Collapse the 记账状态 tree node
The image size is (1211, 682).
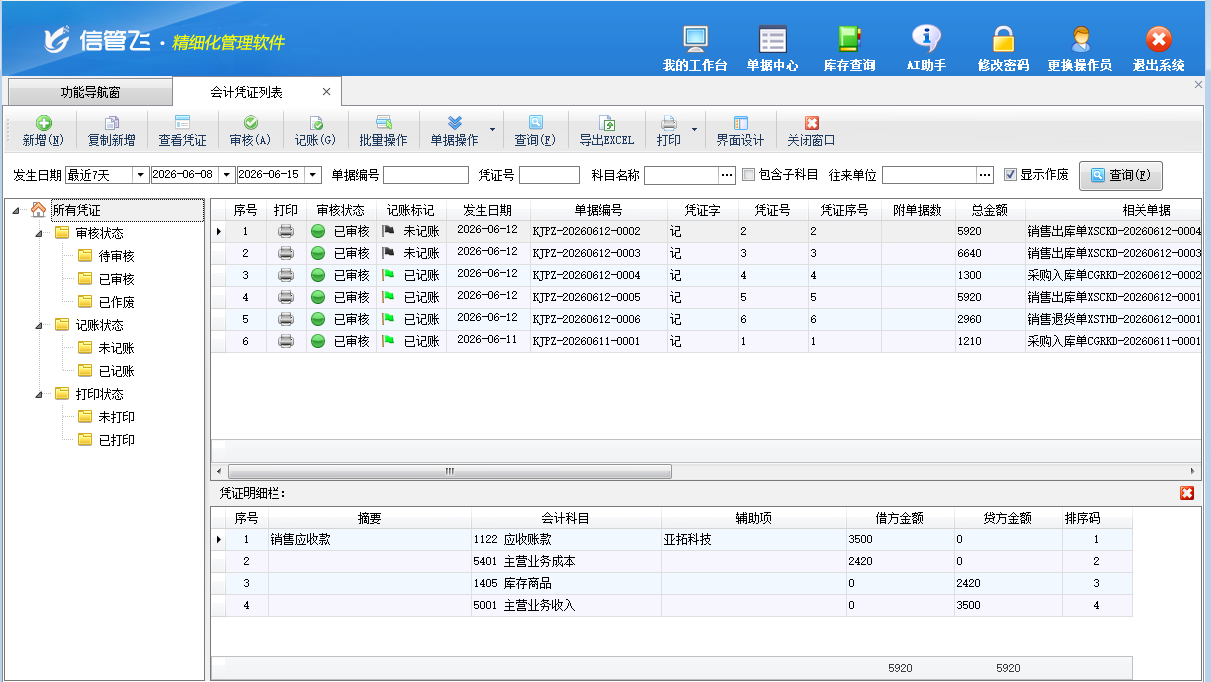point(39,325)
